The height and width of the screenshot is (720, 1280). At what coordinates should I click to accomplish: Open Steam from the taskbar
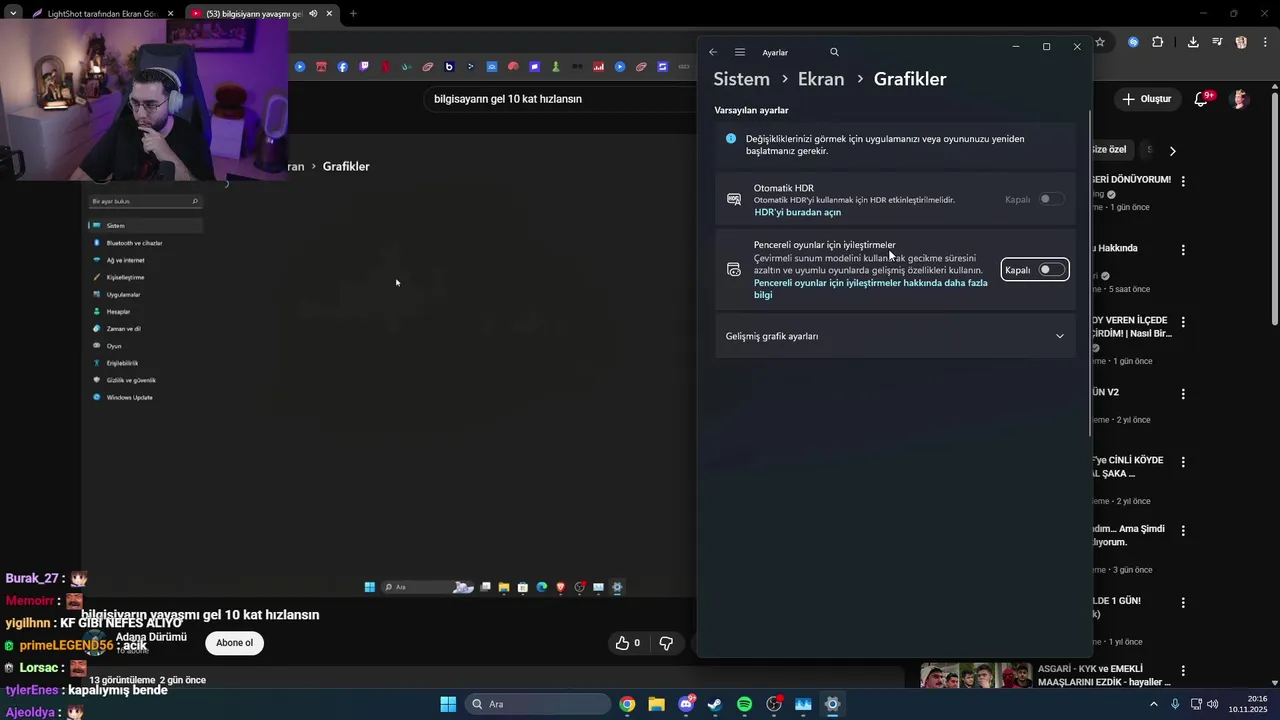[715, 704]
